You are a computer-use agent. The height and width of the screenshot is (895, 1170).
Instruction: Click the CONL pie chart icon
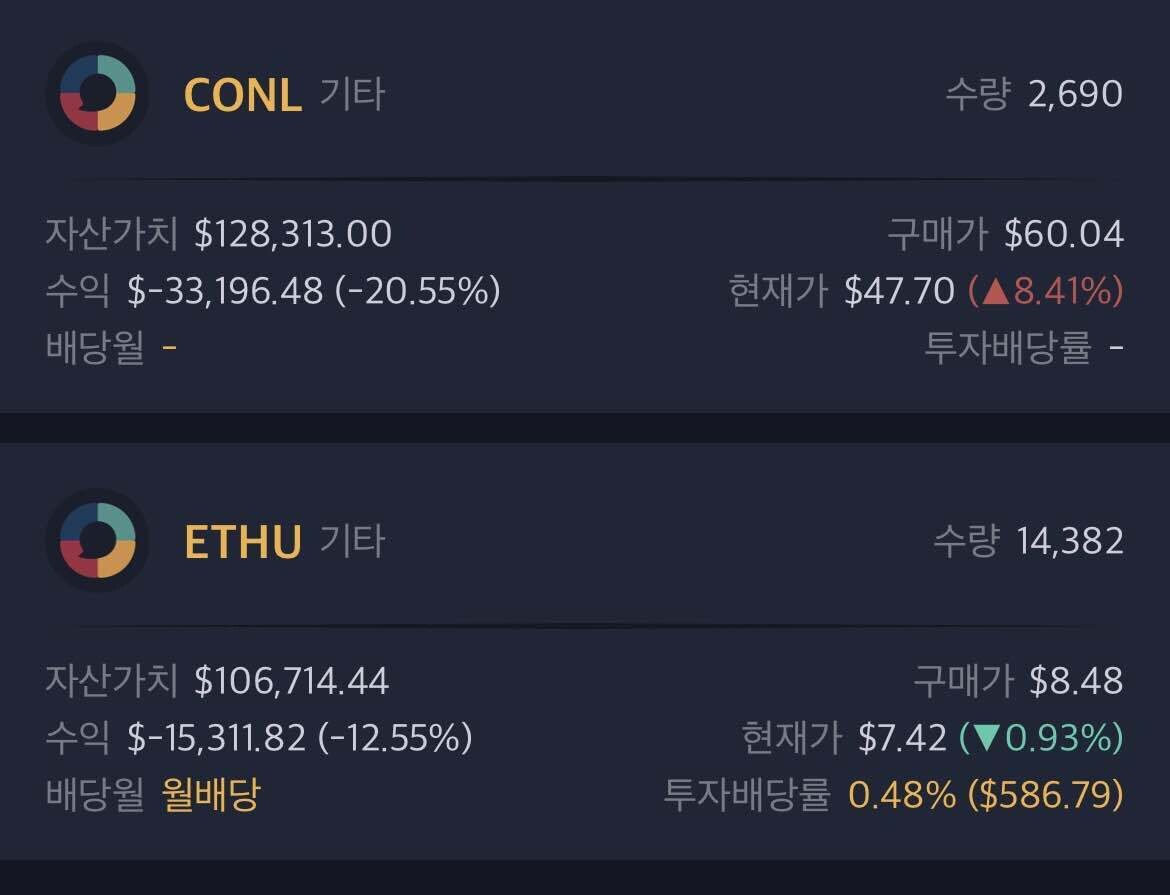(x=96, y=95)
